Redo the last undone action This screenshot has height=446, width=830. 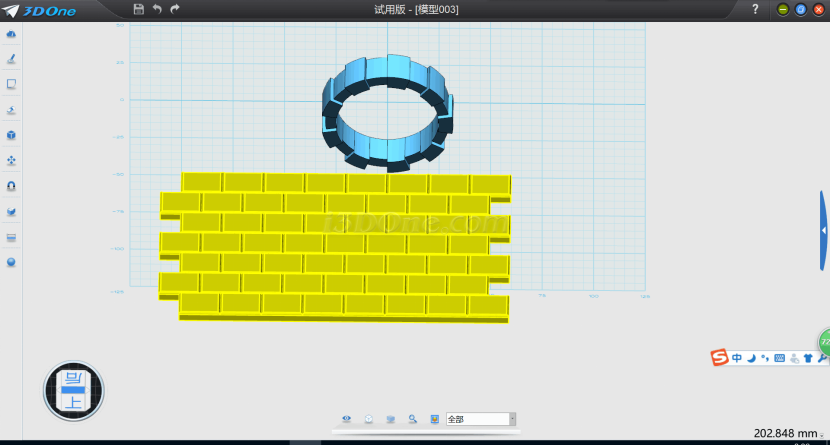coord(175,9)
